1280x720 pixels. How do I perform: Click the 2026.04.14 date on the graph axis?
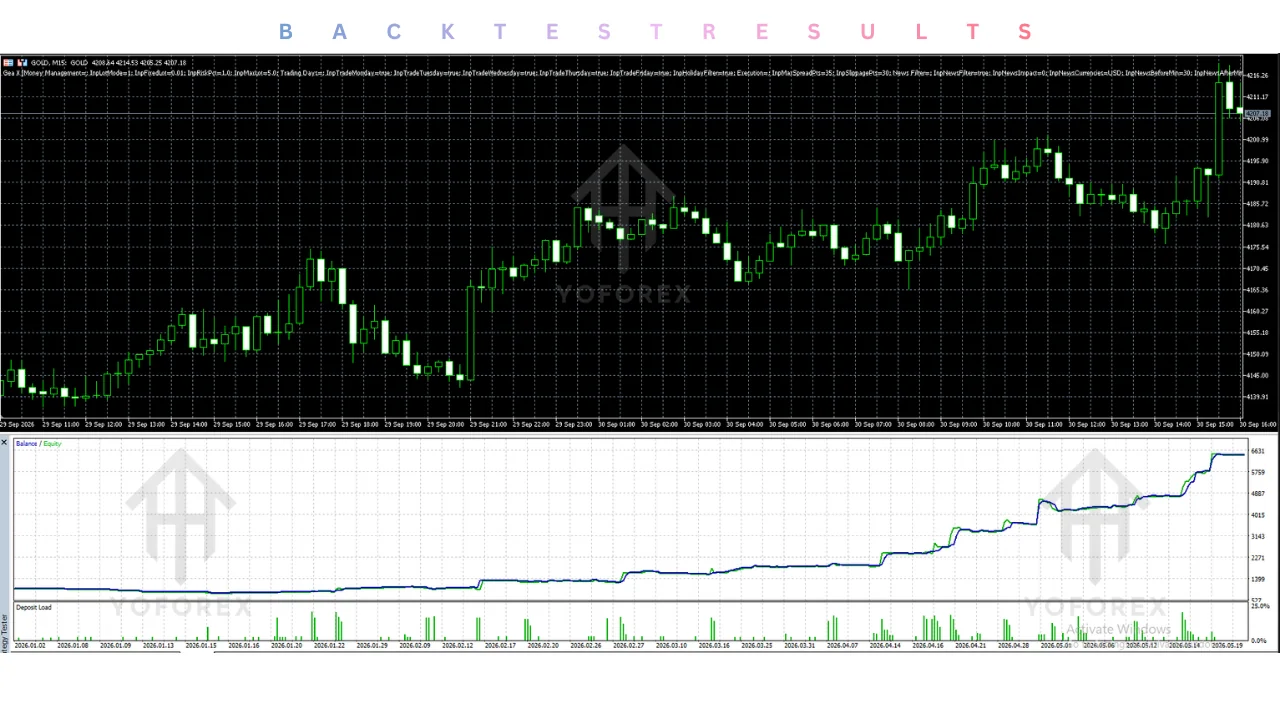885,646
